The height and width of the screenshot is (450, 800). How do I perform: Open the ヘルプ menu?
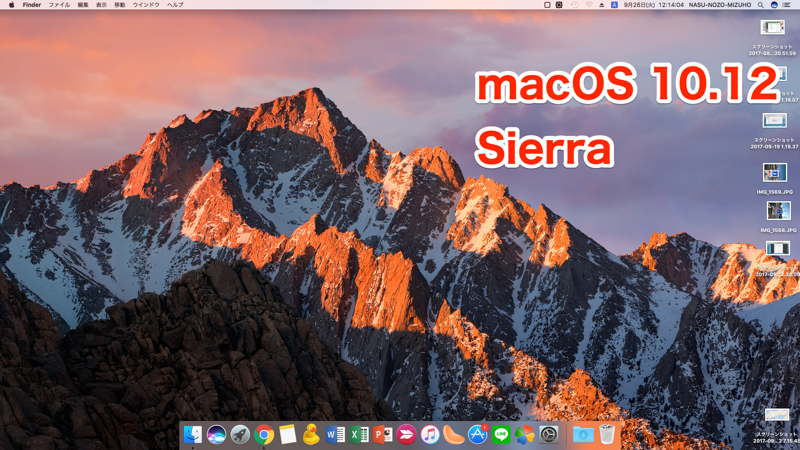point(175,5)
